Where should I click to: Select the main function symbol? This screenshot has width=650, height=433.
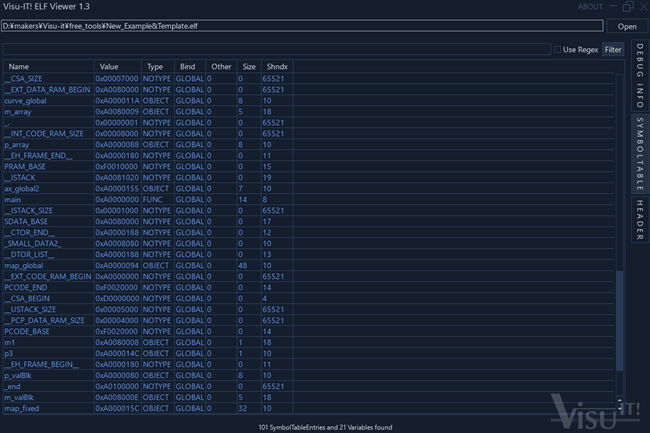(308, 199)
